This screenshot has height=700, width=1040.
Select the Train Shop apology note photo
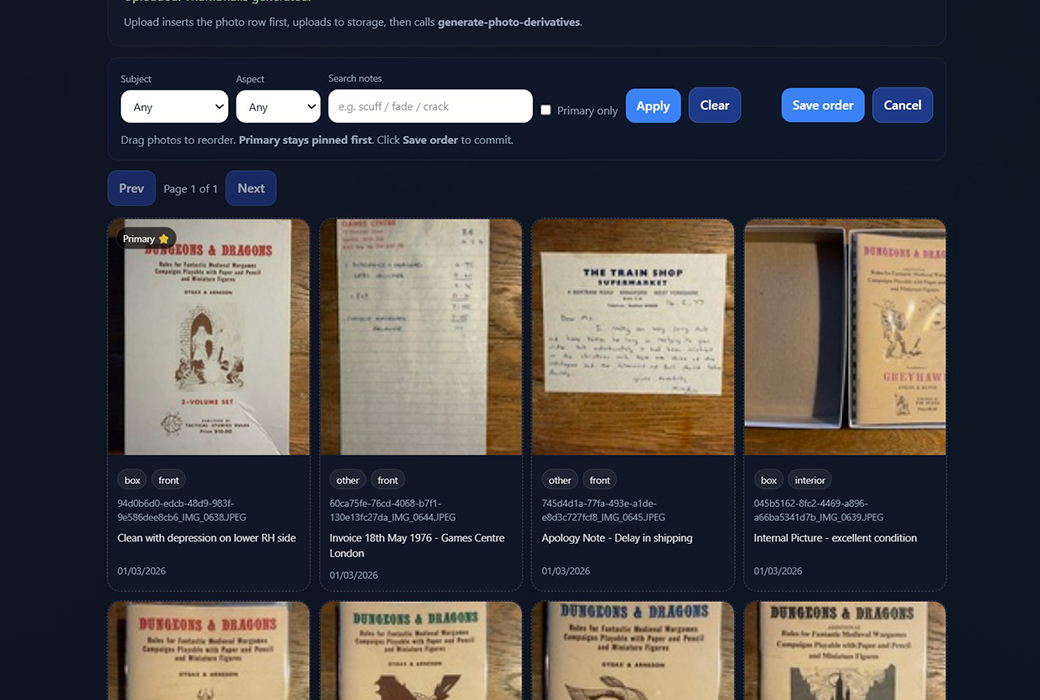pyautogui.click(x=633, y=337)
